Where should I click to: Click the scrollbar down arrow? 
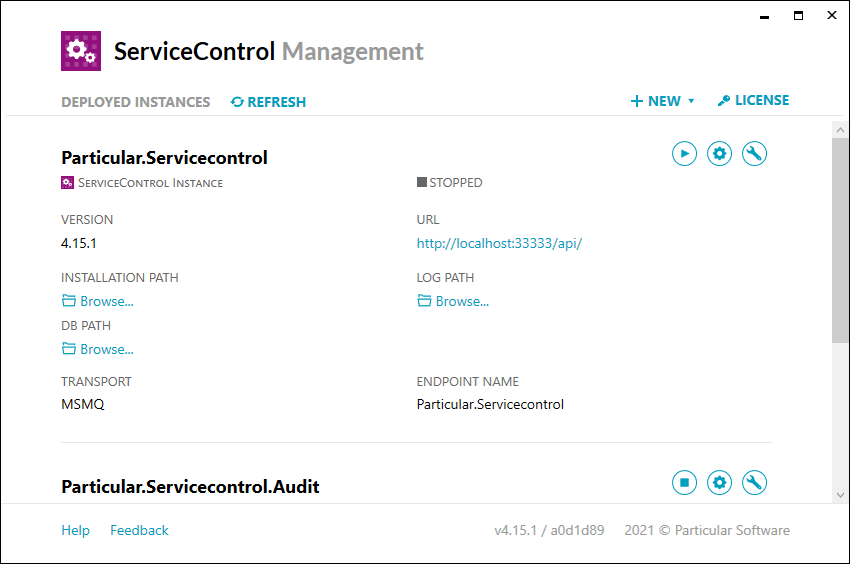840,495
